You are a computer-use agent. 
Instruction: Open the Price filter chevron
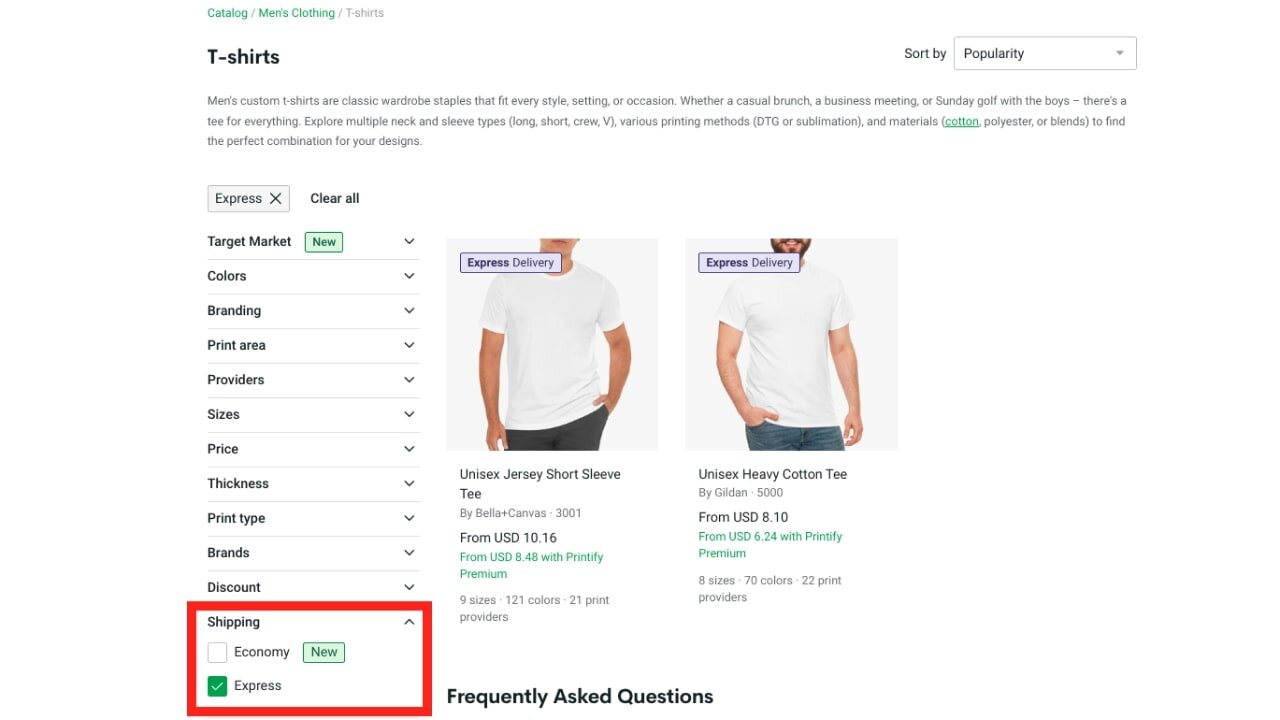(409, 449)
